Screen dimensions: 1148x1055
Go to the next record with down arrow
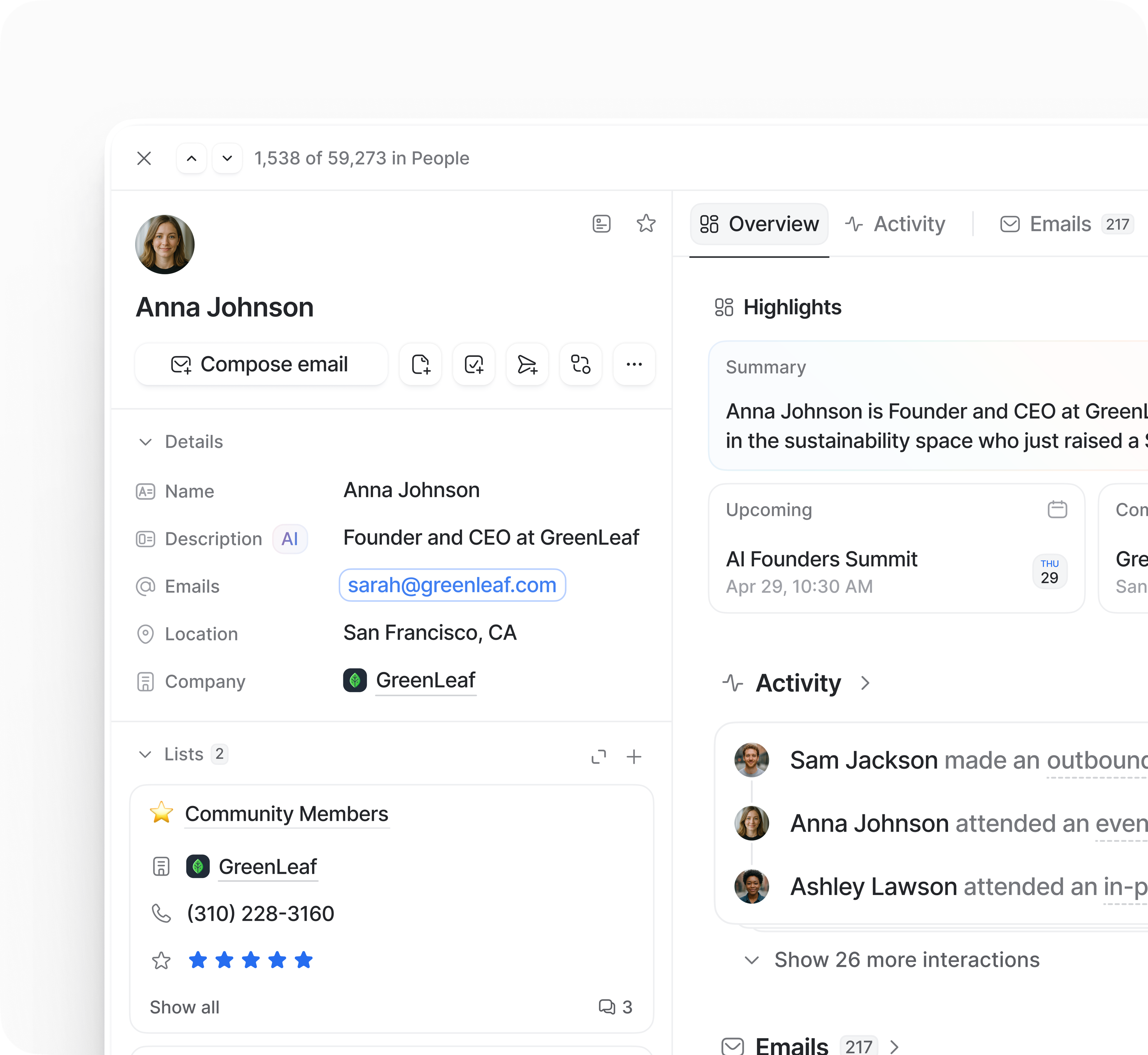pos(227,158)
